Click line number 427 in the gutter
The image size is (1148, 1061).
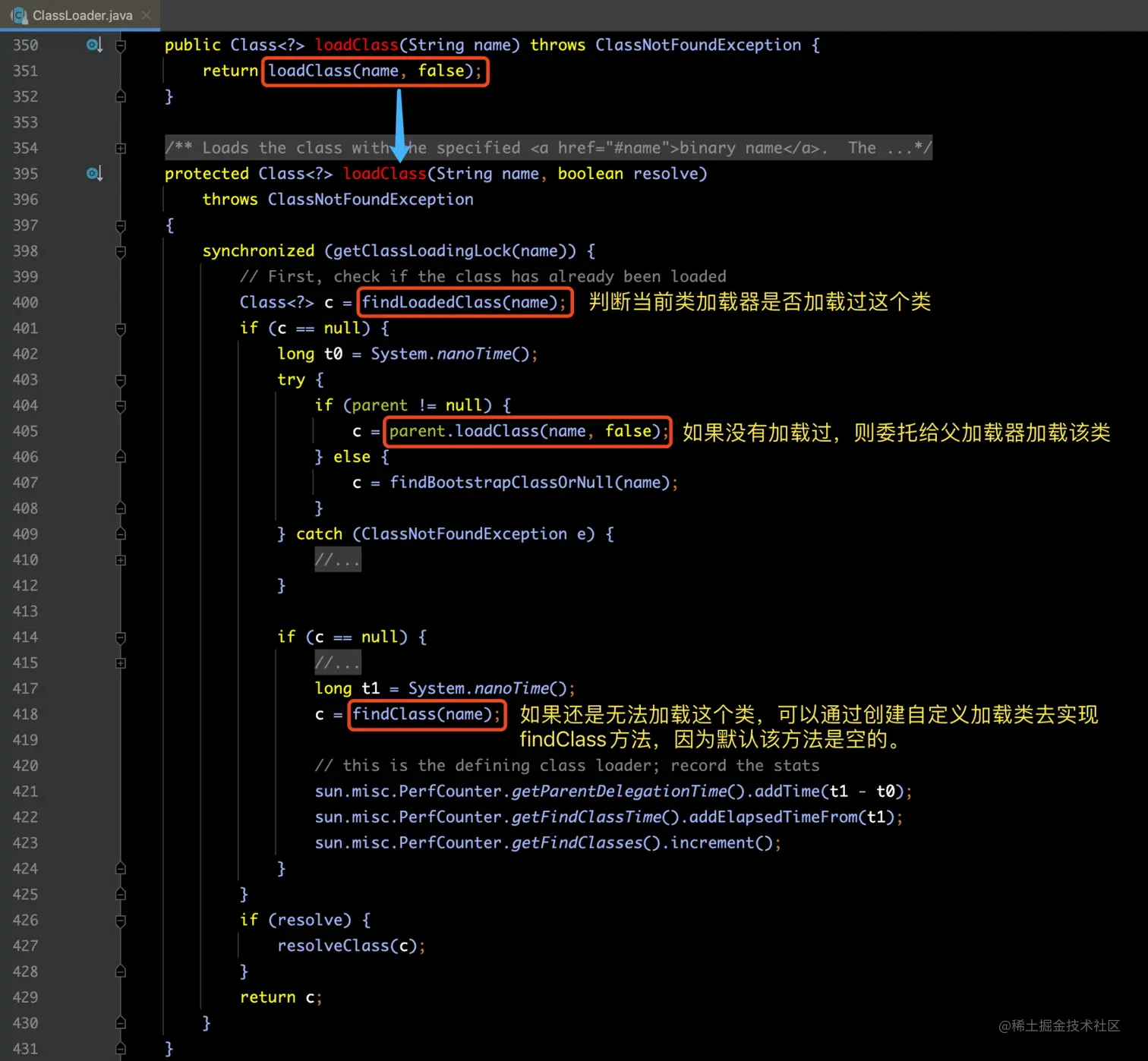[25, 946]
